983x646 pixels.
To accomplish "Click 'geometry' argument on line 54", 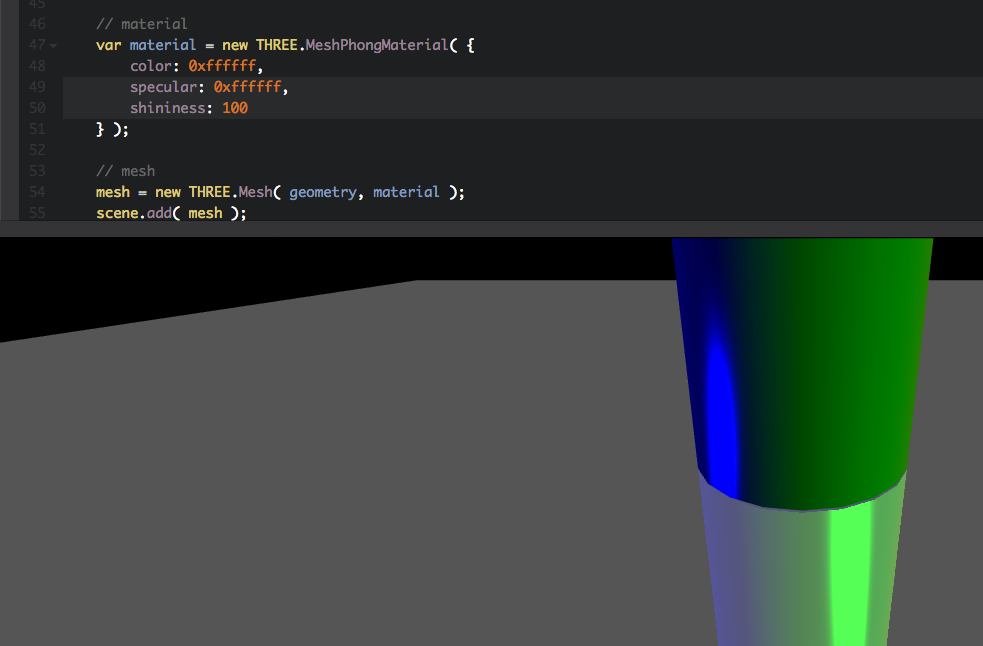I will tap(322, 192).
